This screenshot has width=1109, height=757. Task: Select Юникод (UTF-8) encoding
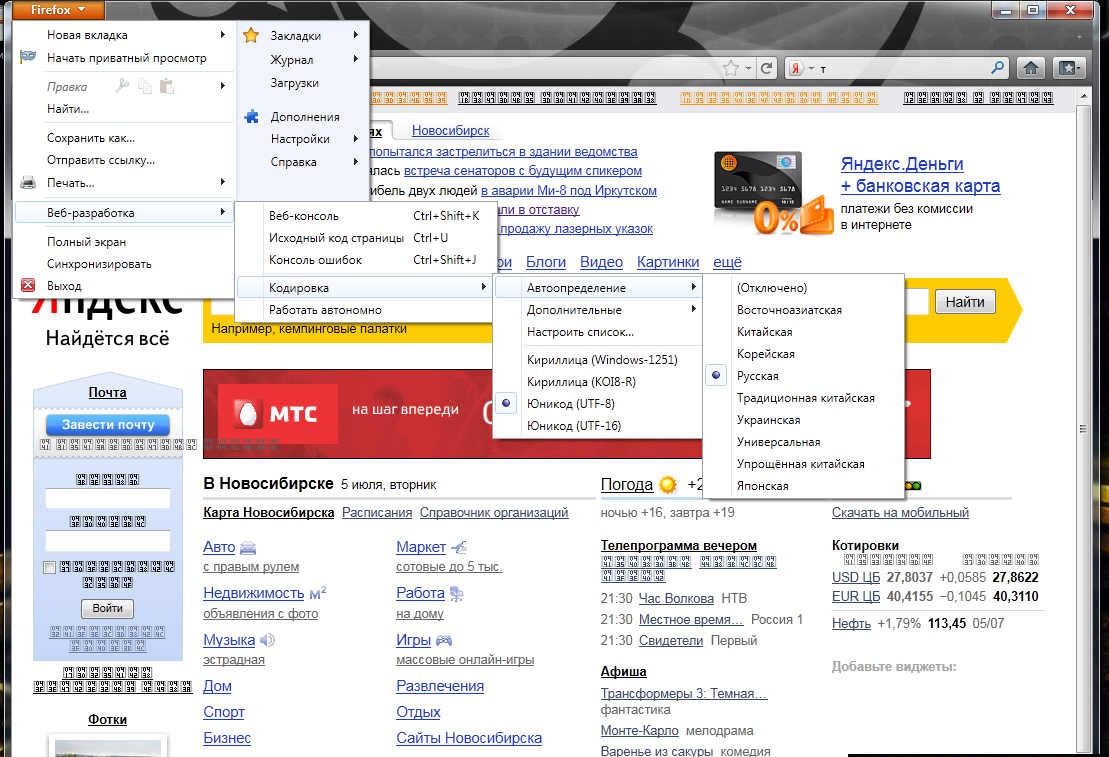pyautogui.click(x=570, y=404)
